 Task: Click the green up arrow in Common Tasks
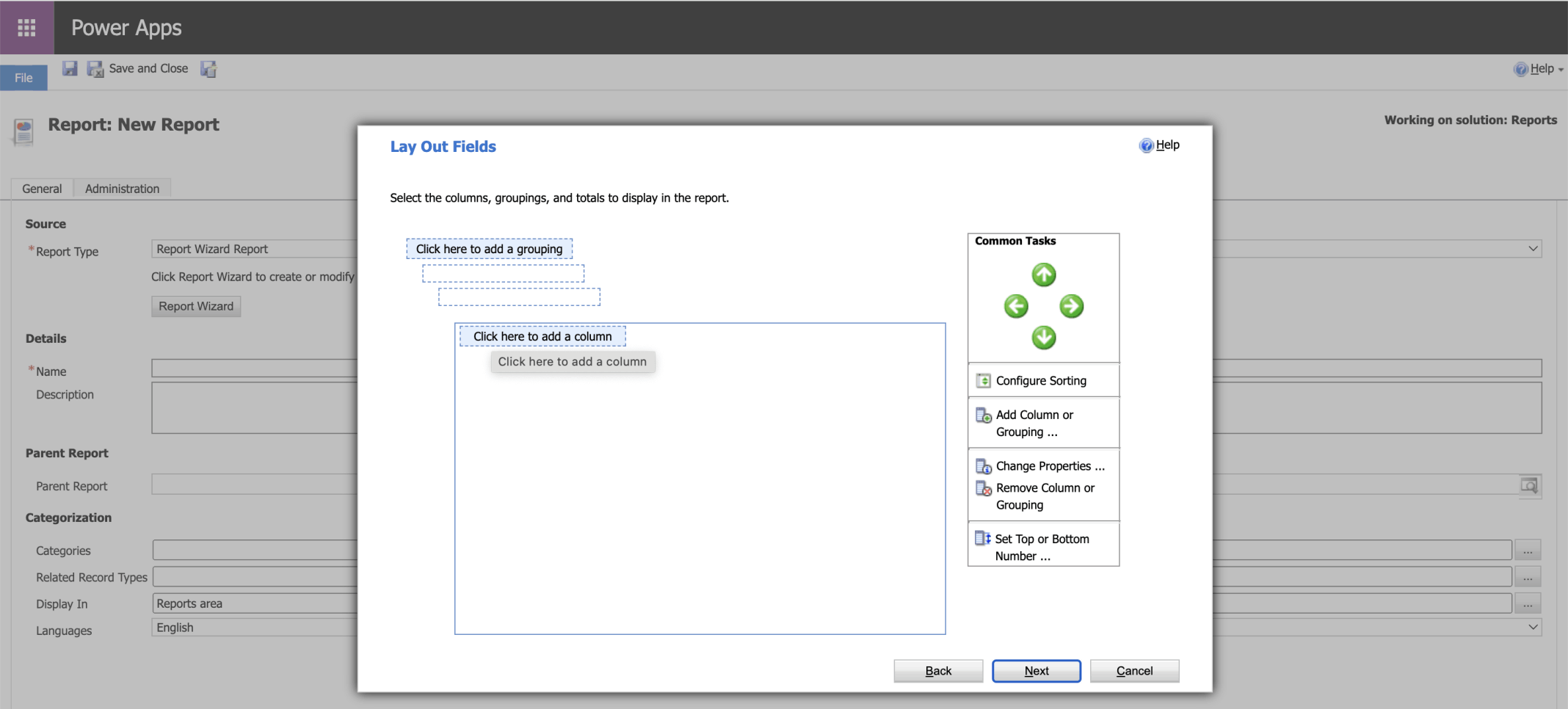[x=1043, y=275]
